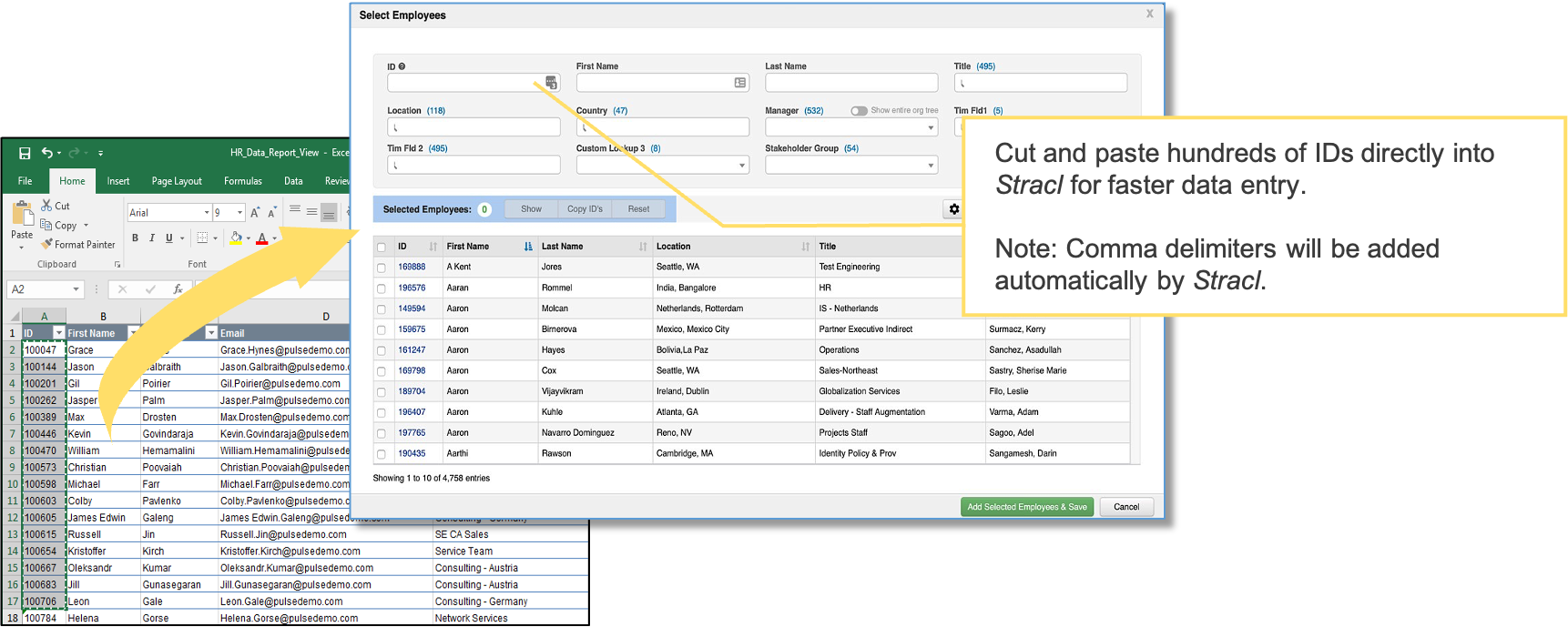Click the Undo arrow in Excel's quick access toolbar
The height and width of the screenshot is (627, 1568).
coord(46,153)
